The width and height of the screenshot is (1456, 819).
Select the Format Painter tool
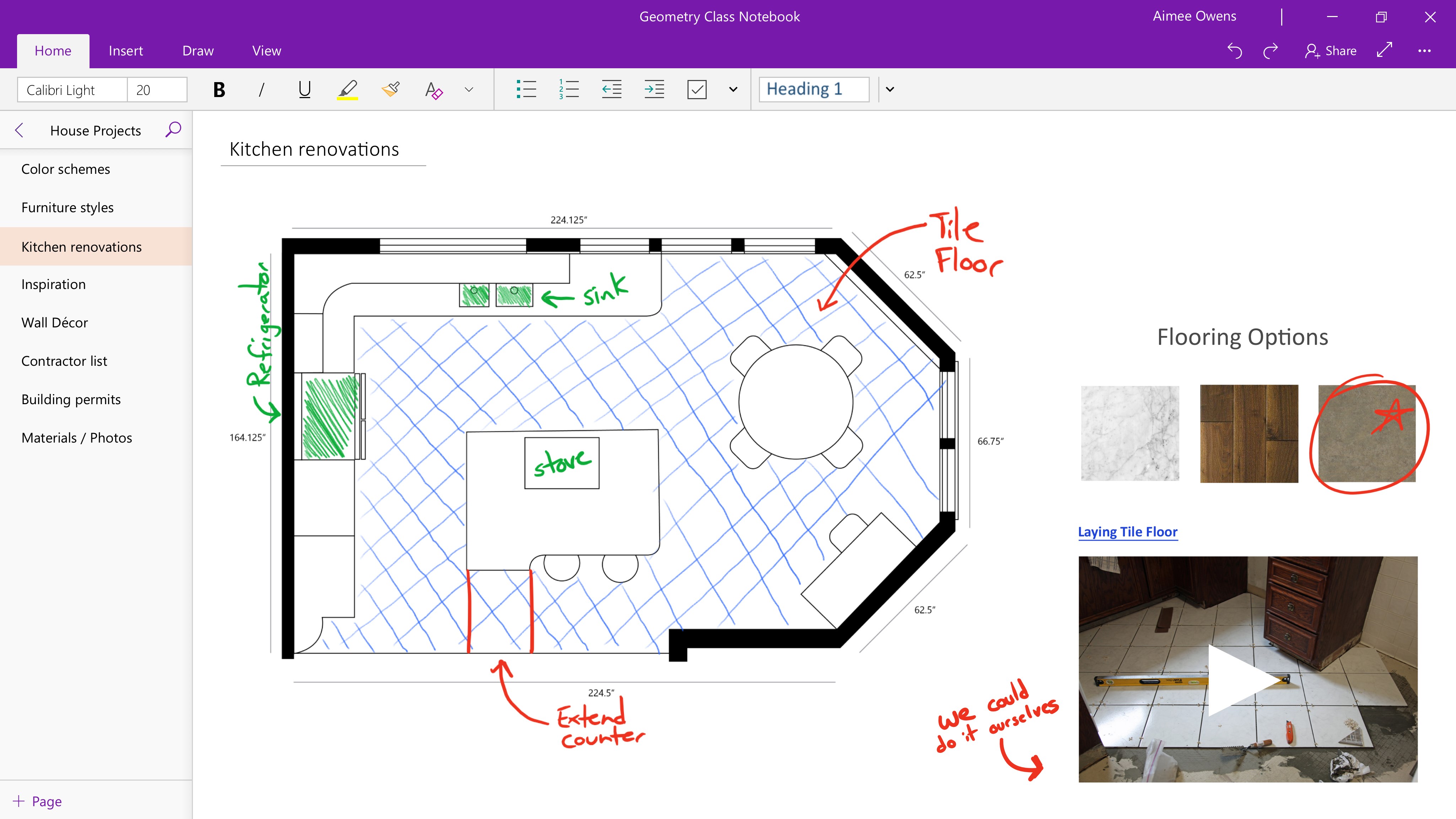point(391,89)
